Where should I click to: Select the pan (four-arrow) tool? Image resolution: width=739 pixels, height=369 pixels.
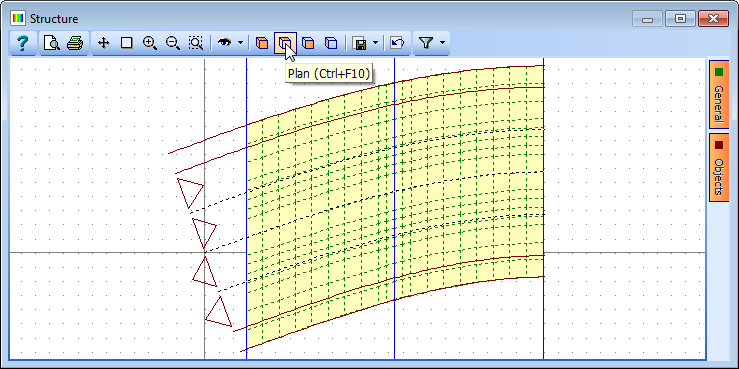103,43
